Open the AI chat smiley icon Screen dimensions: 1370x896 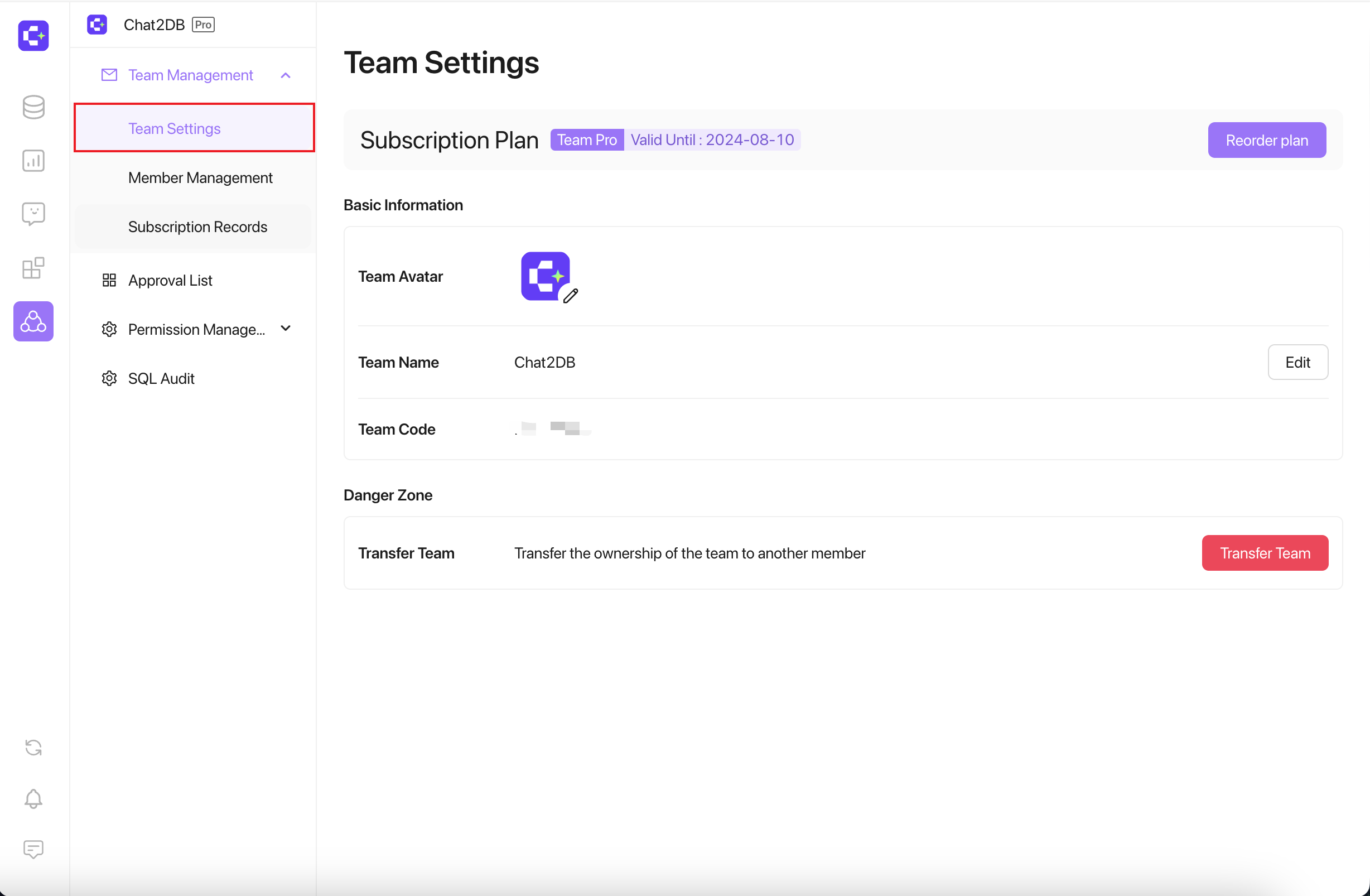33,214
